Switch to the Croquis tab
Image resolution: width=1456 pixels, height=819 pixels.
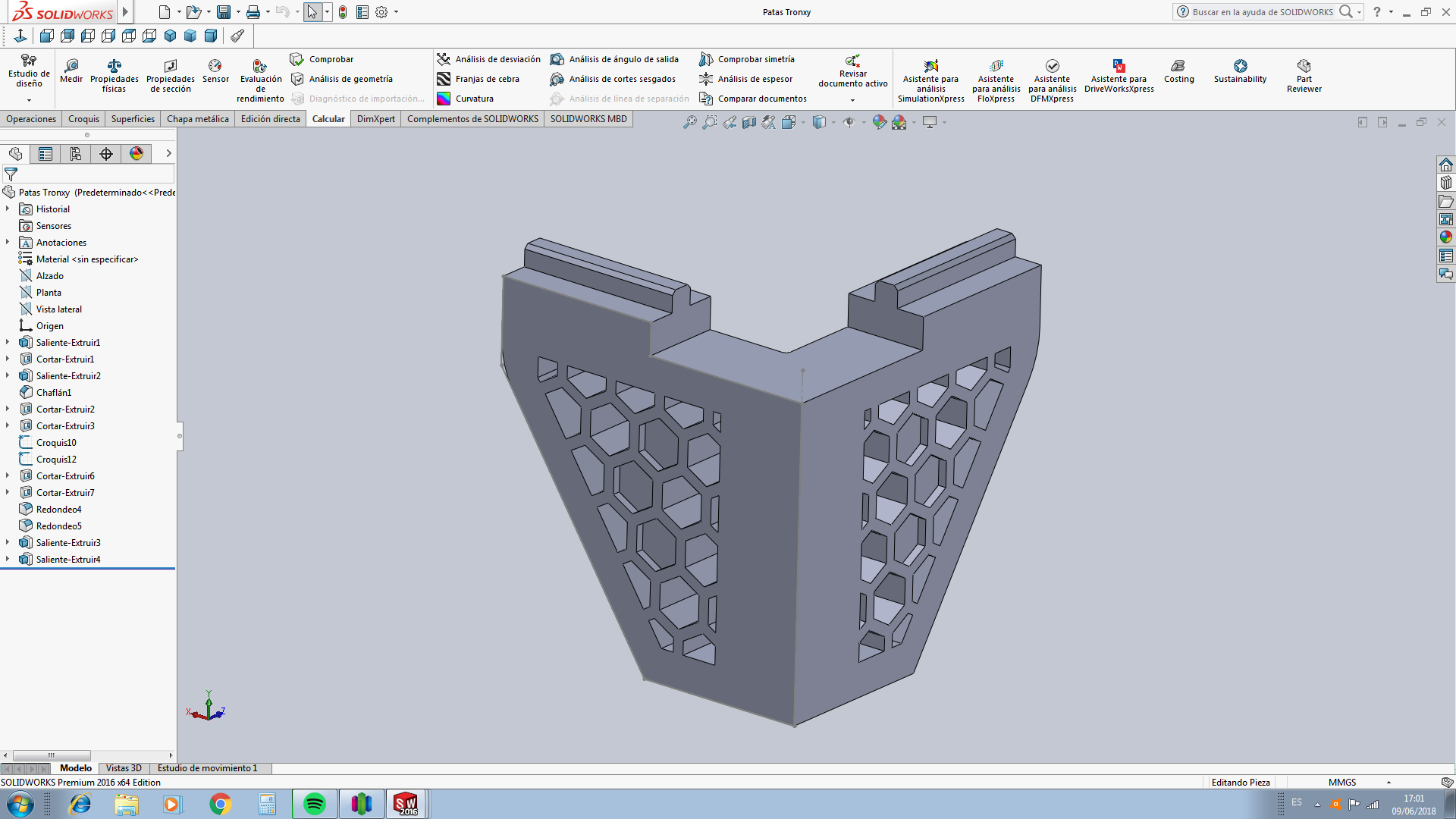(83, 119)
